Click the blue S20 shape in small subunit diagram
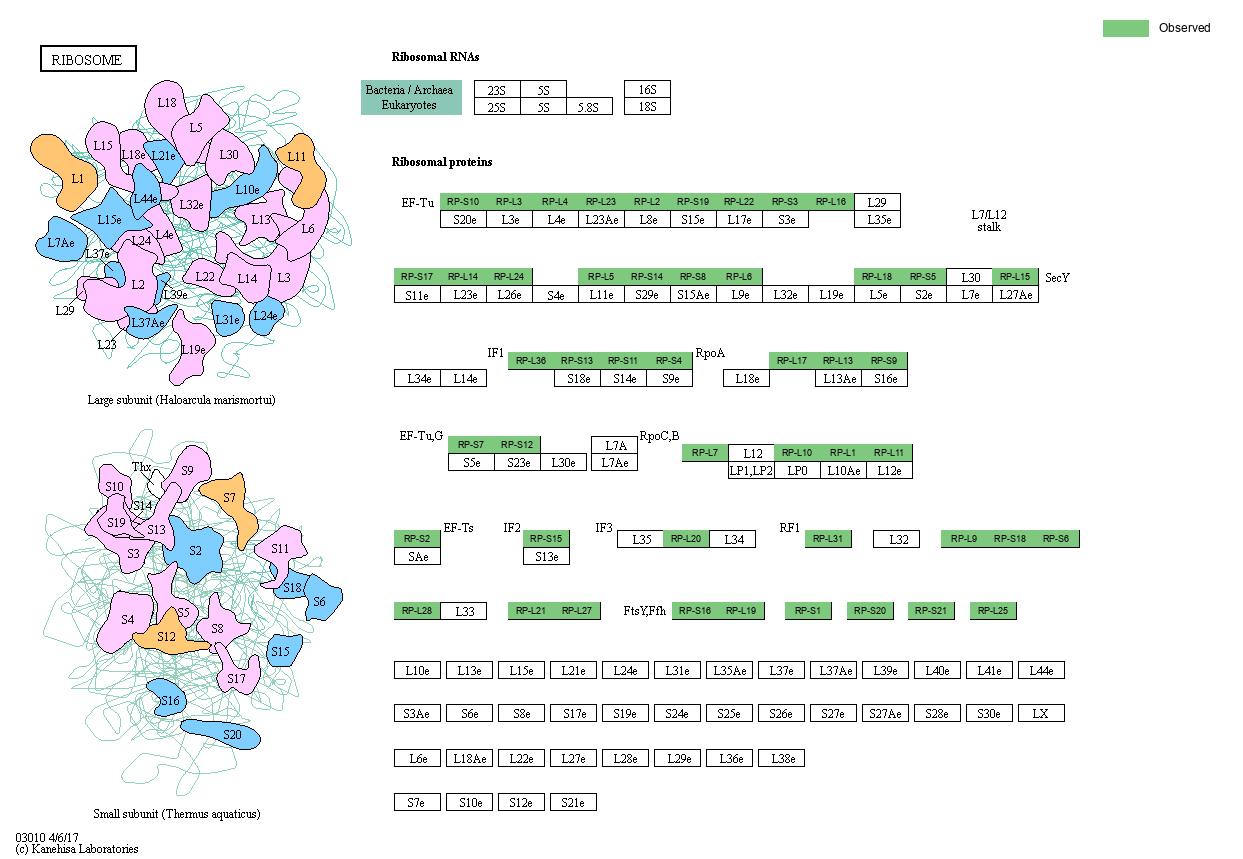This screenshot has height=859, width=1243. [x=222, y=734]
